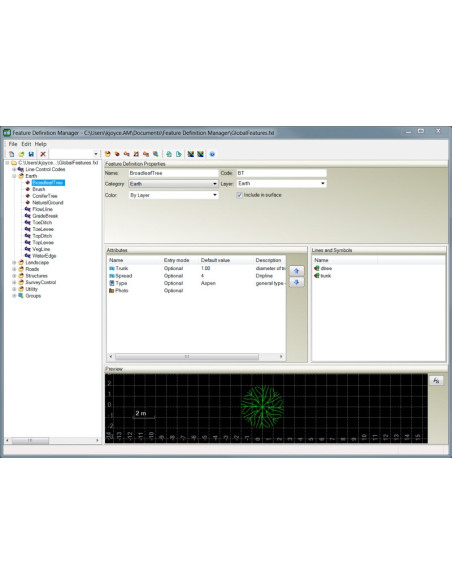Image resolution: width=452 pixels, height=584 pixels.
Task: Click the Feature Definition Manager title bar icon
Action: [x=7, y=133]
